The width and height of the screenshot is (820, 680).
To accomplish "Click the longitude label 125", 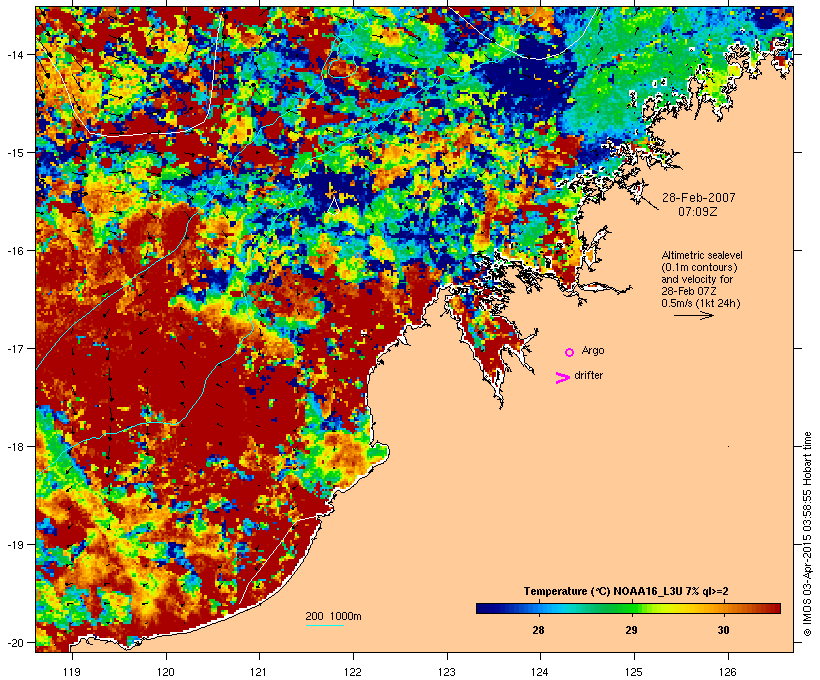I will (634, 672).
